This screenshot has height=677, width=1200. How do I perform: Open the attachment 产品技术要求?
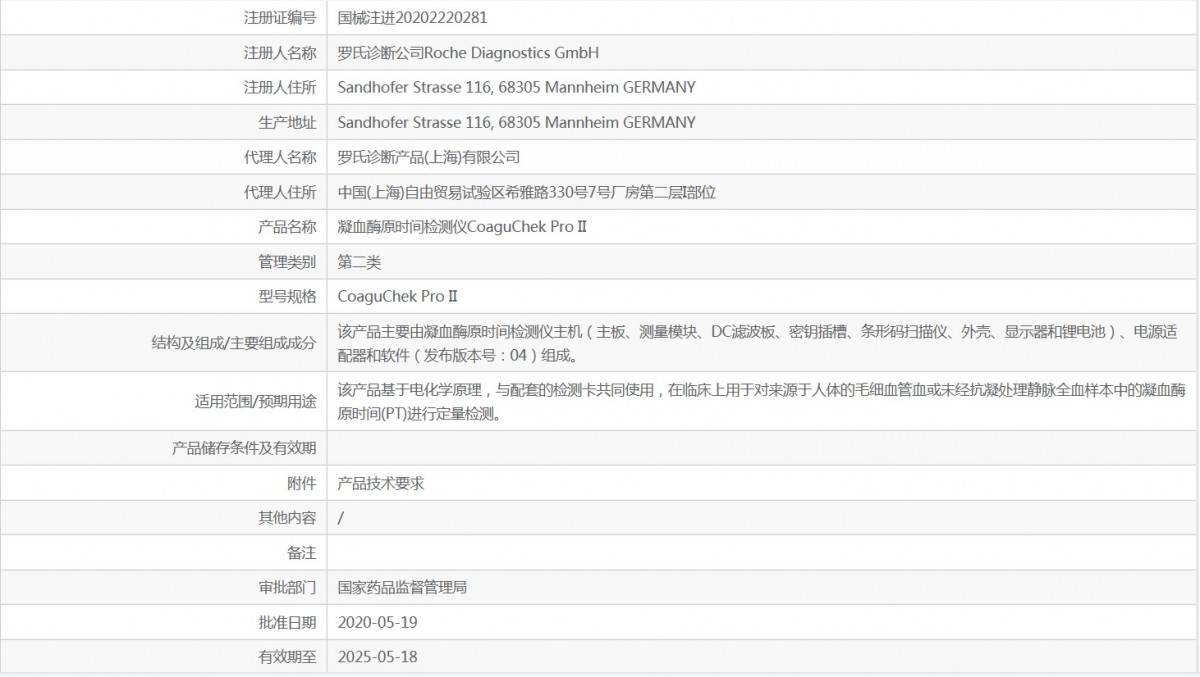(x=381, y=483)
